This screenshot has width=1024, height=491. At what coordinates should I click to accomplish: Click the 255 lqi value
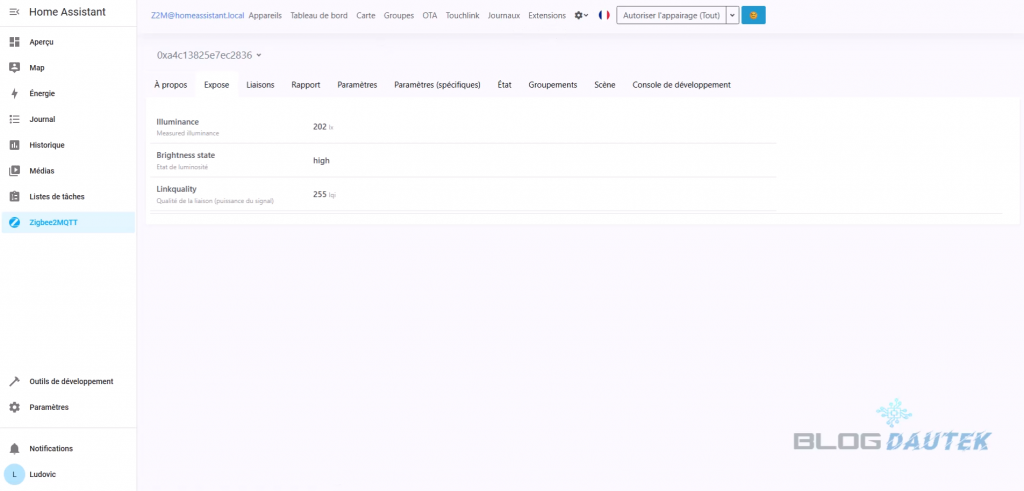pos(325,194)
